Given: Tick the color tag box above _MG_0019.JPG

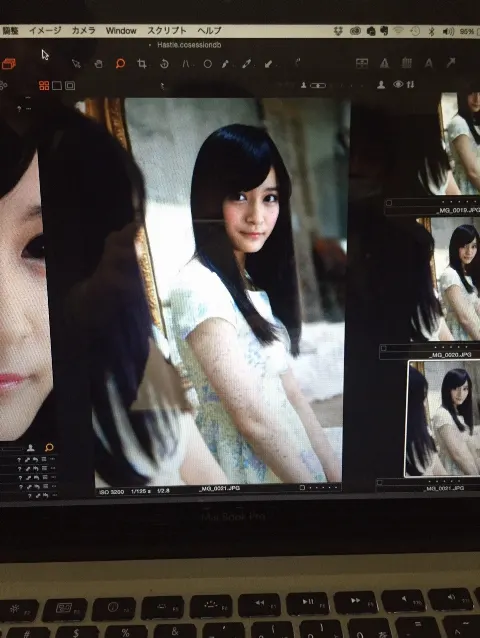Looking at the screenshot, I should tap(389, 203).
